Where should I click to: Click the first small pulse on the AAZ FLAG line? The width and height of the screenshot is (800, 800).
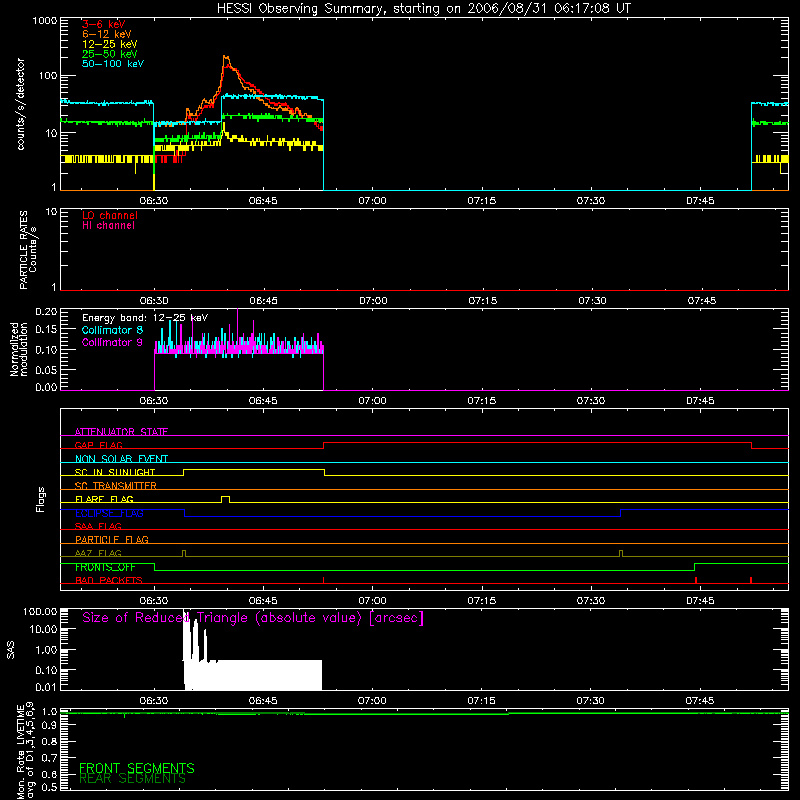pyautogui.click(x=184, y=553)
